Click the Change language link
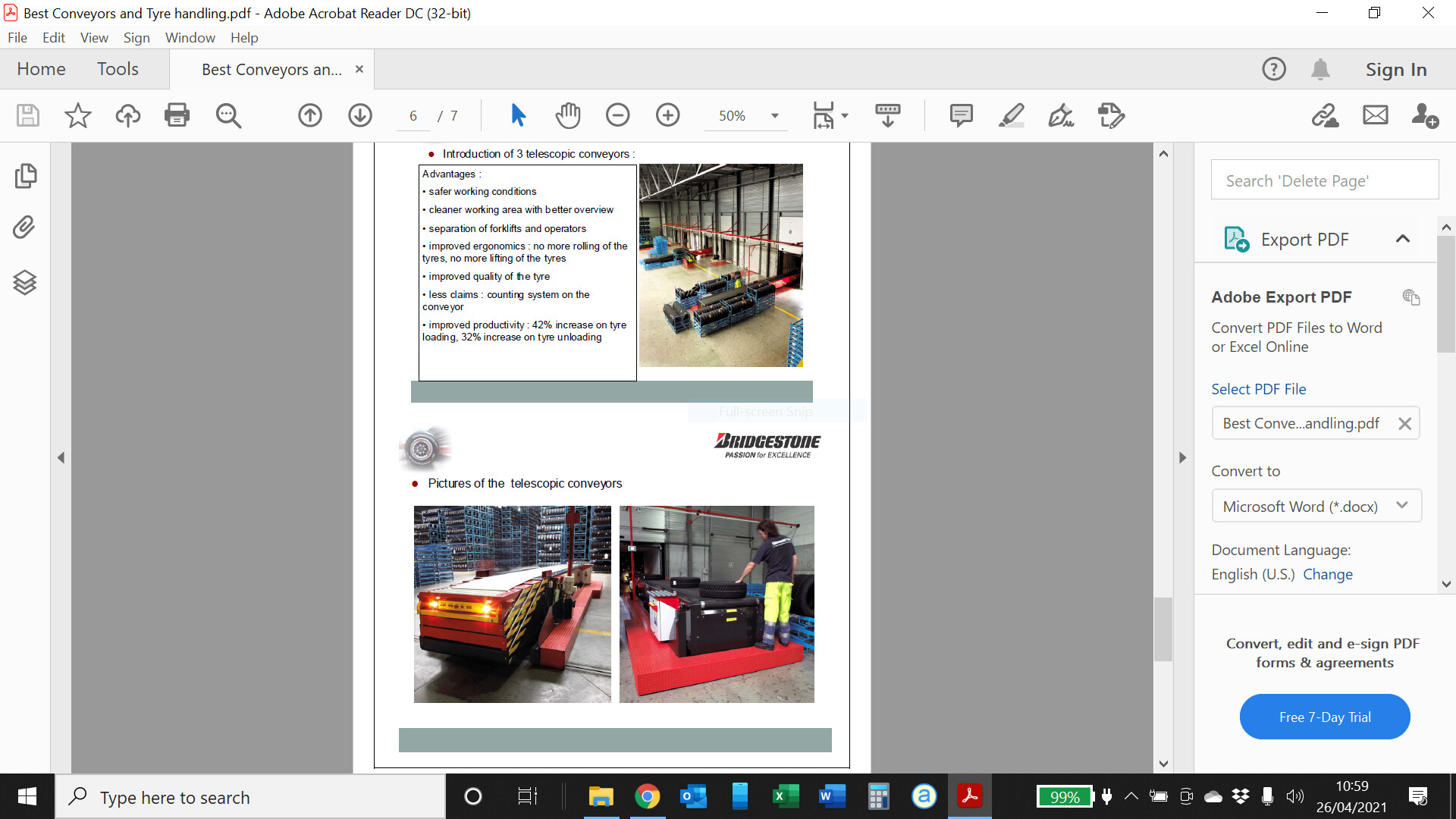The height and width of the screenshot is (819, 1456). coord(1327,574)
